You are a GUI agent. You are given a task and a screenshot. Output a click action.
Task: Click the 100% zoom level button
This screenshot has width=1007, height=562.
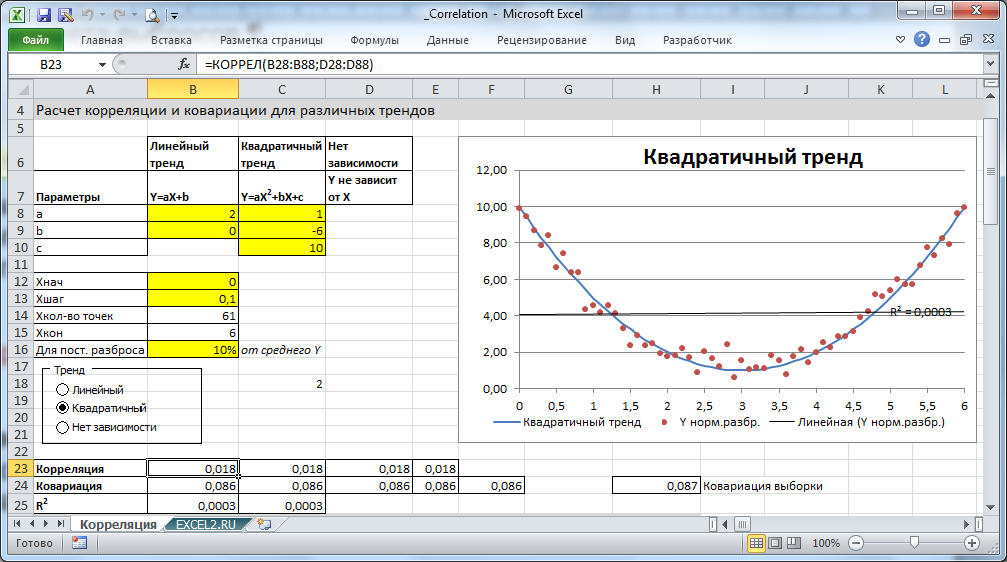pos(826,543)
